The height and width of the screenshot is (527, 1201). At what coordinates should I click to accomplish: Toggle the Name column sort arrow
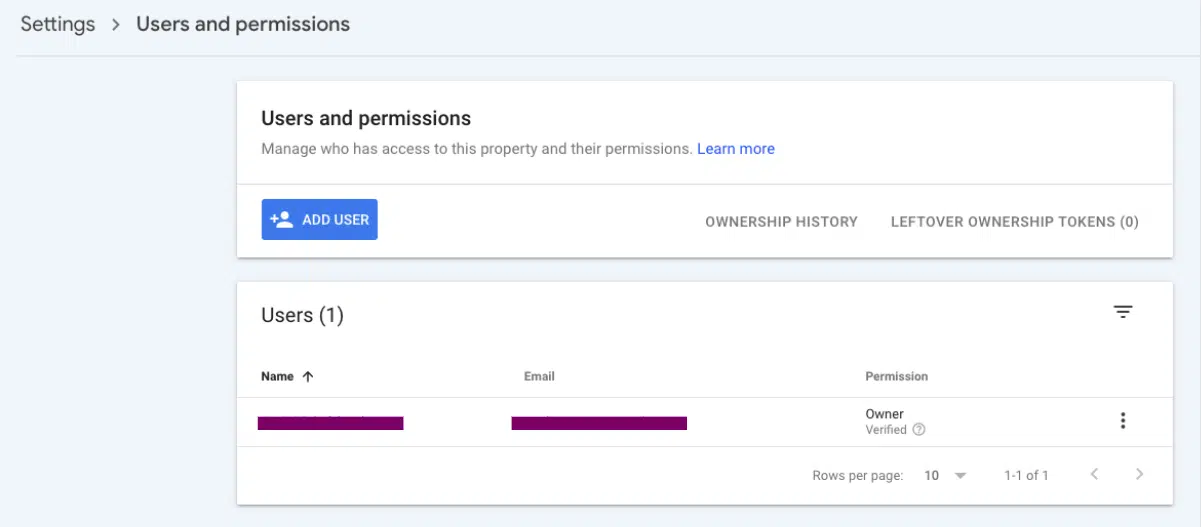coord(308,377)
